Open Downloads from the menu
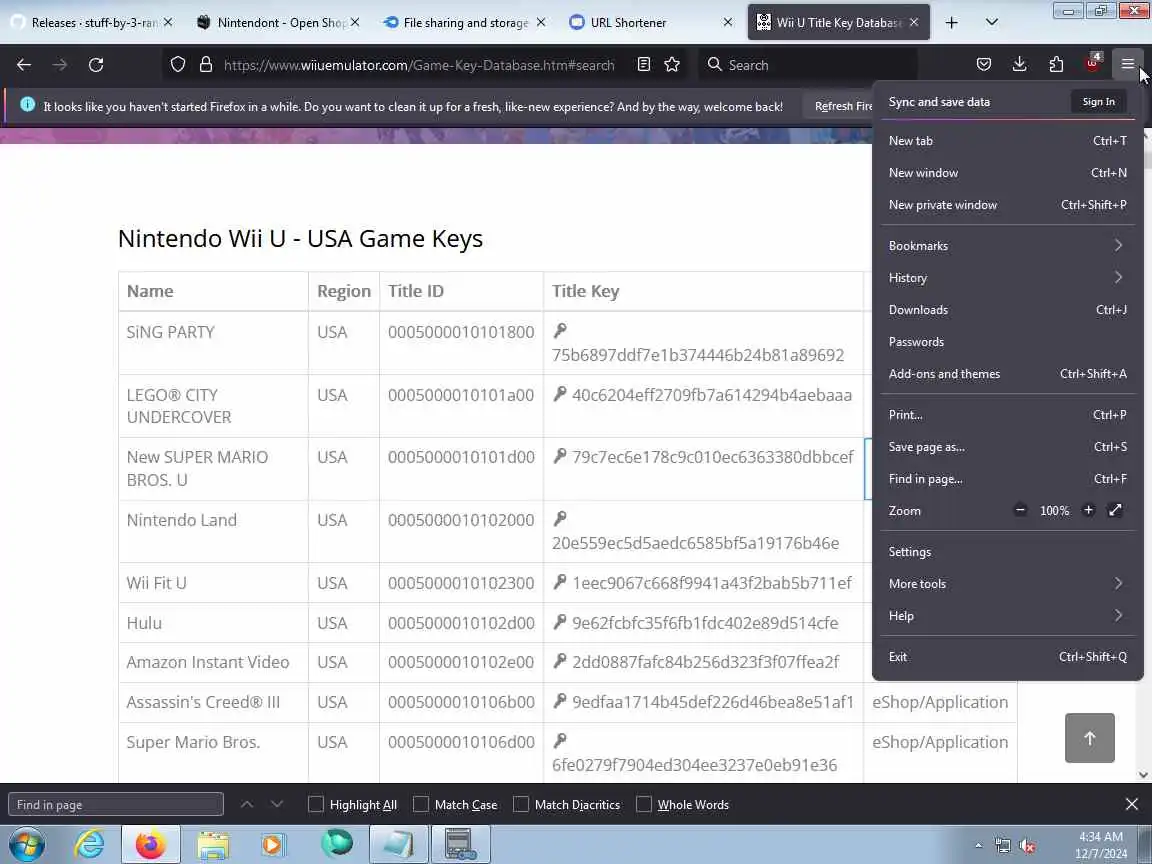The height and width of the screenshot is (864, 1152). point(1007,310)
